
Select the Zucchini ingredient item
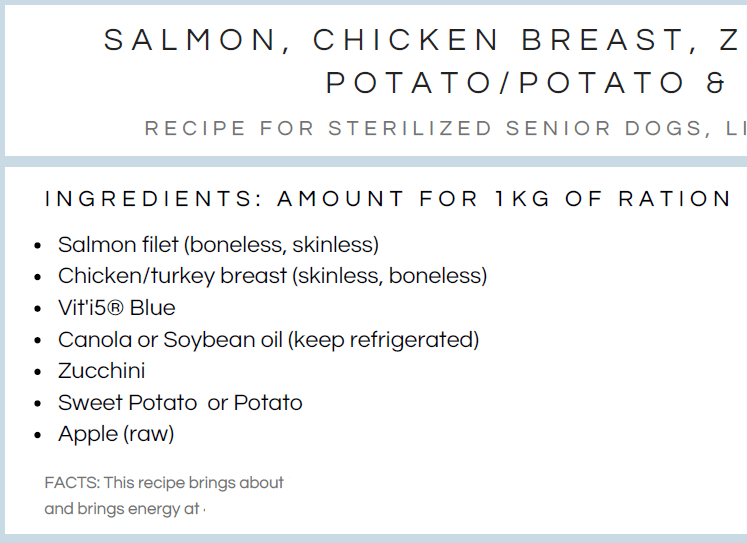101,371
